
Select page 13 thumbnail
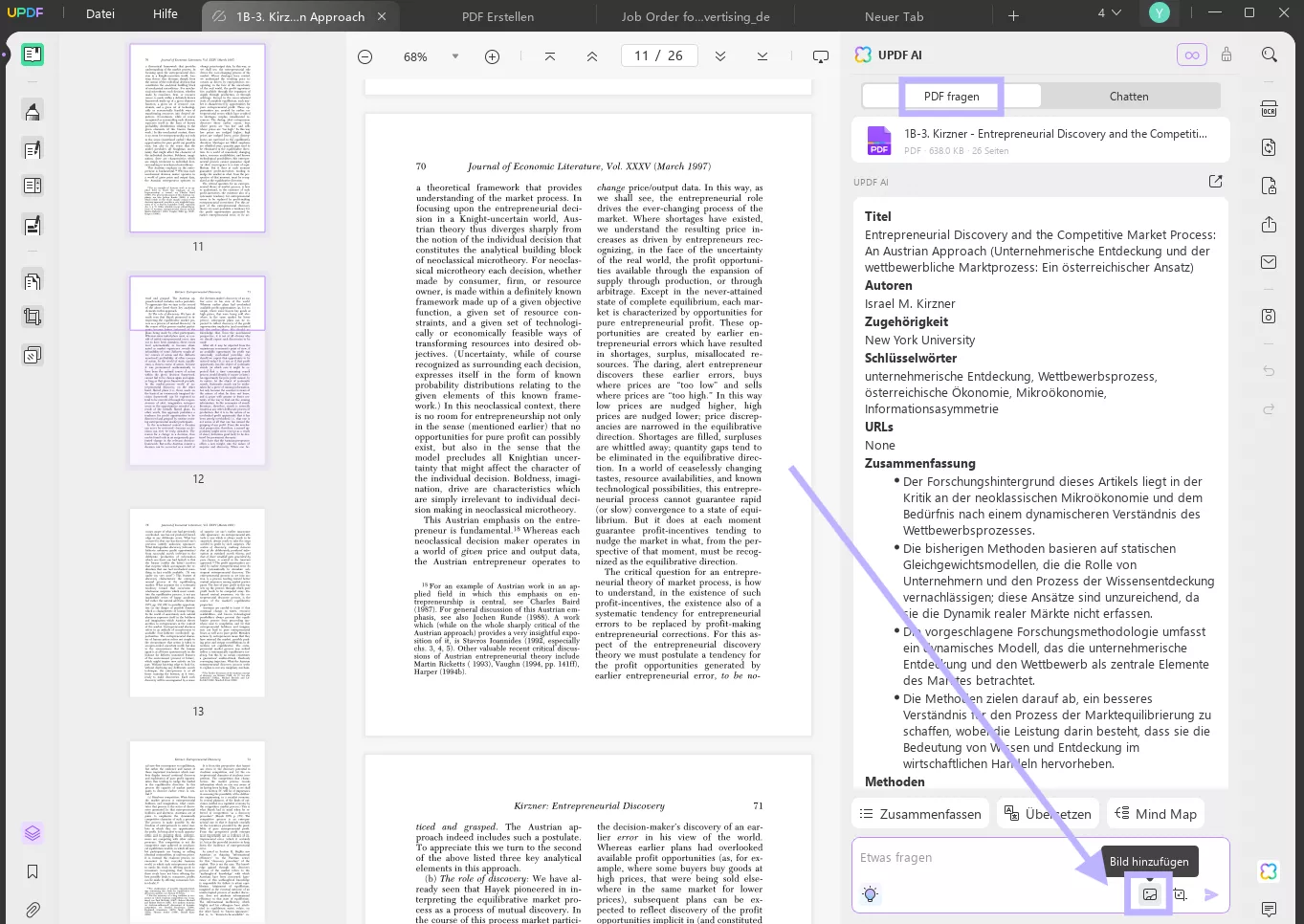pyautogui.click(x=198, y=603)
